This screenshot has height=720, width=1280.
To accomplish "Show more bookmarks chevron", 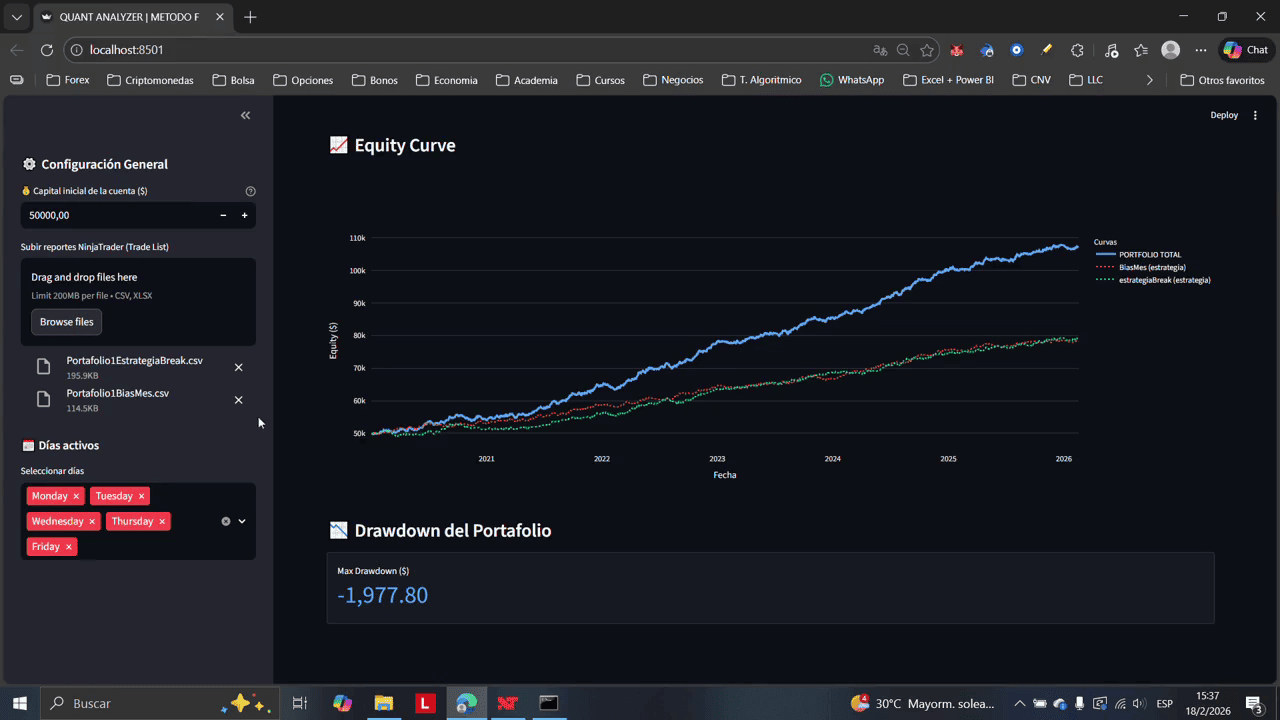I will 1149,80.
